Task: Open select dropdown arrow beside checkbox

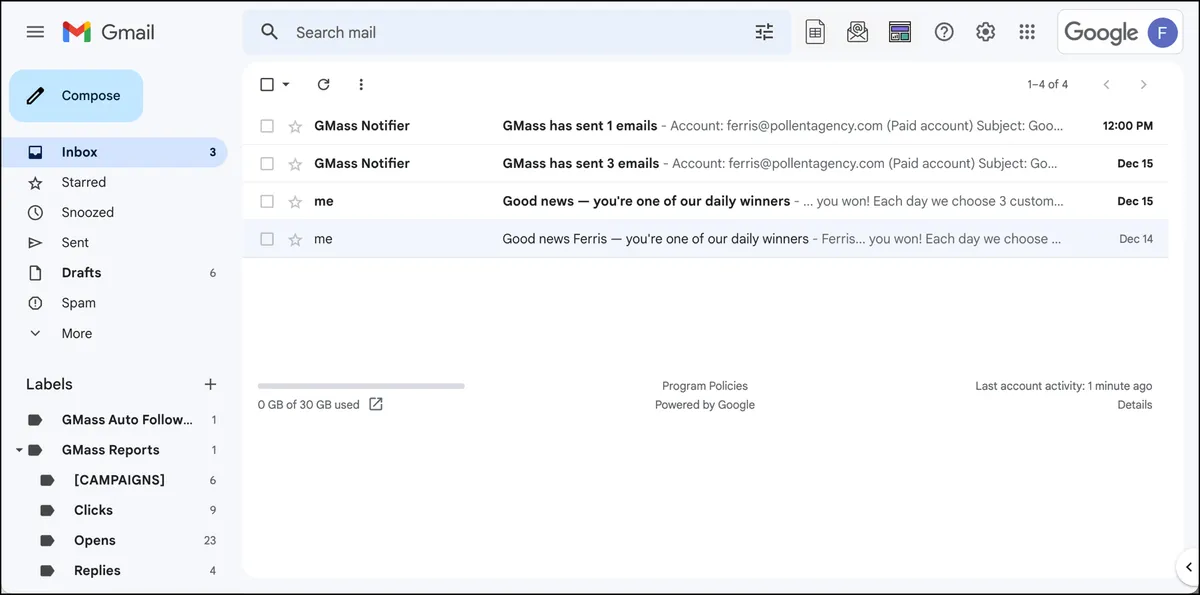Action: pyautogui.click(x=286, y=85)
